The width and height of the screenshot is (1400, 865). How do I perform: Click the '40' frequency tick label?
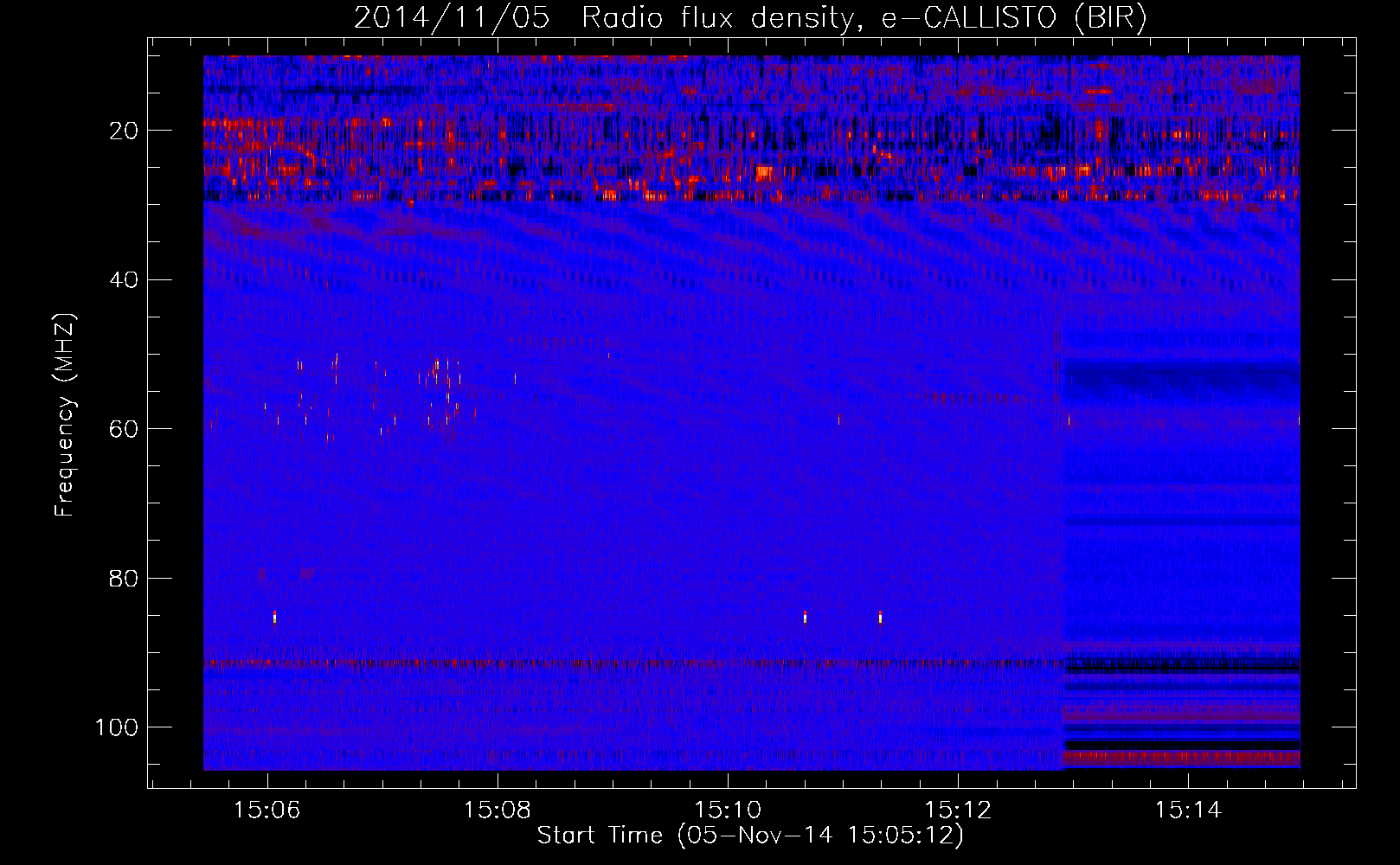click(x=124, y=280)
